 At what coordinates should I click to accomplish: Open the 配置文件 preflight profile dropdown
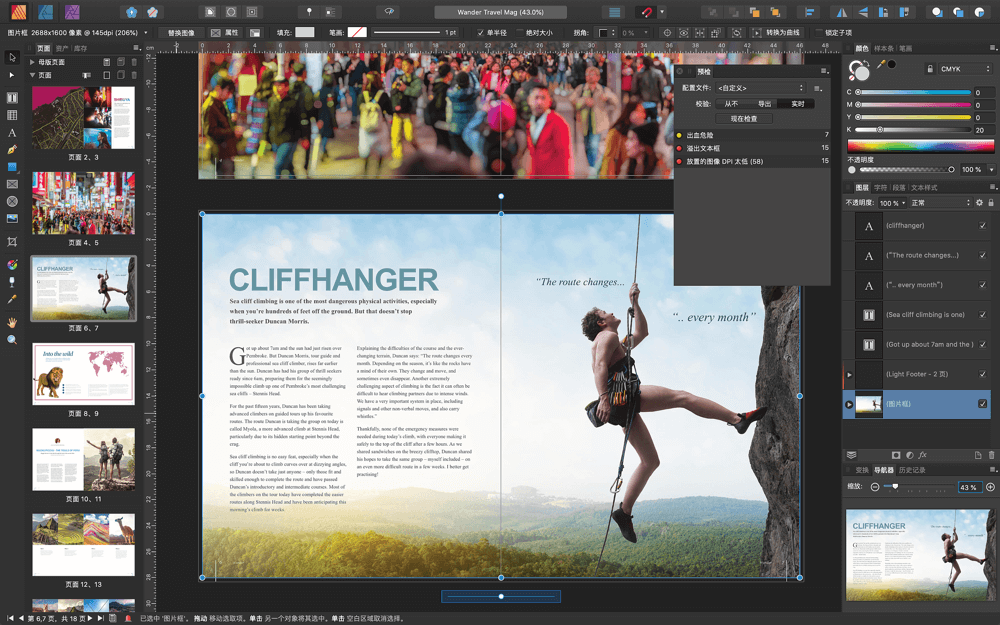click(x=761, y=88)
